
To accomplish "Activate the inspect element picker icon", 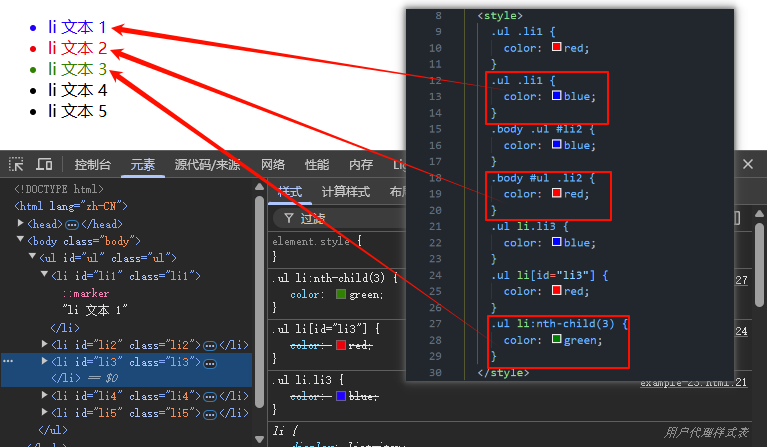I will (16, 164).
